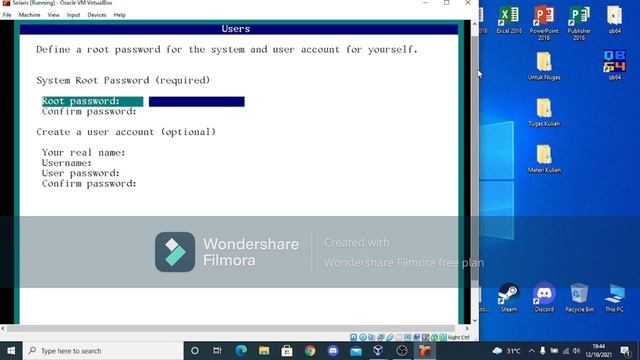Launch Google Chrome from the taskbar

coord(310,351)
